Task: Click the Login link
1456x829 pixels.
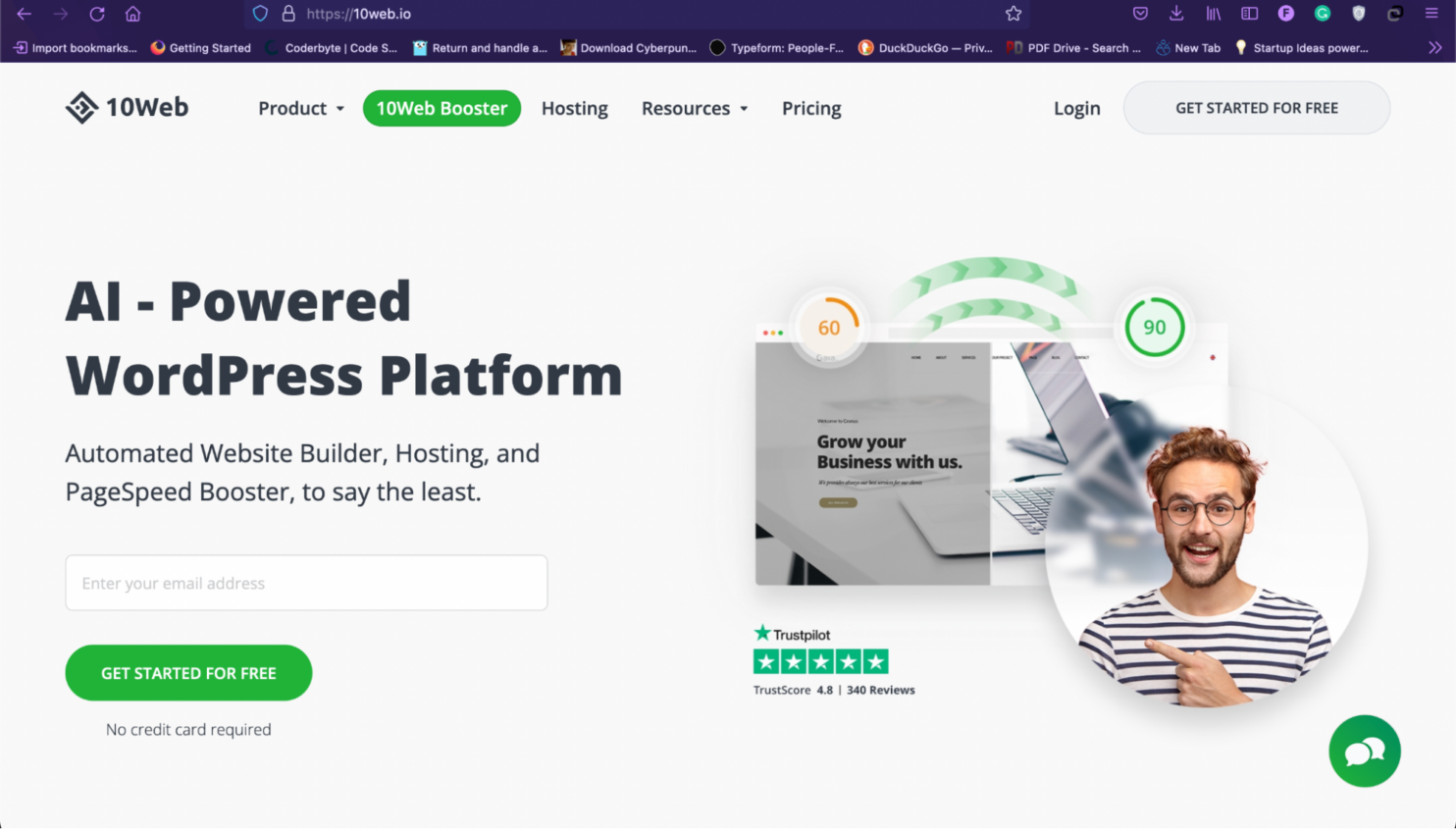Action: [x=1076, y=109]
